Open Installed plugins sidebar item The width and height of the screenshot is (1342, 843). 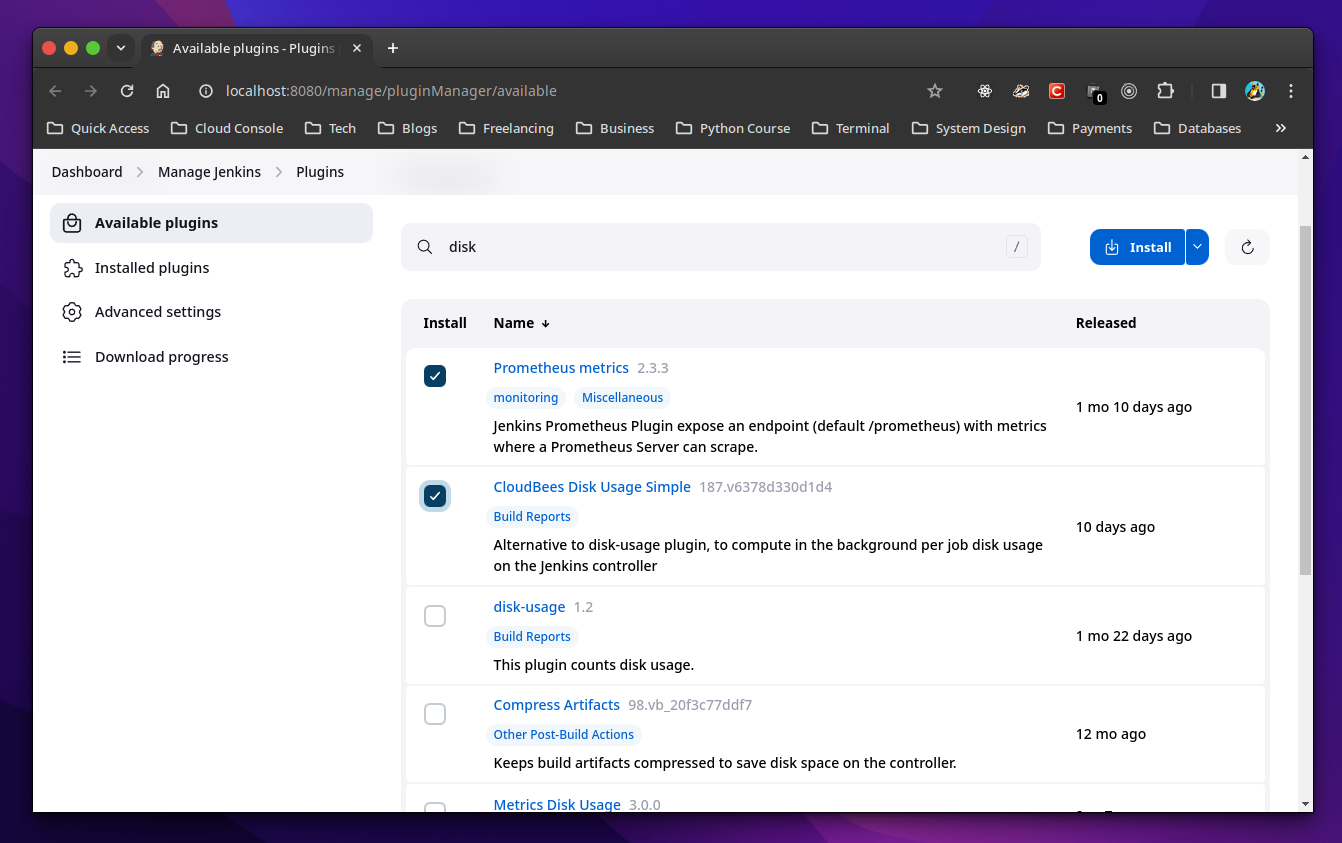point(211,268)
